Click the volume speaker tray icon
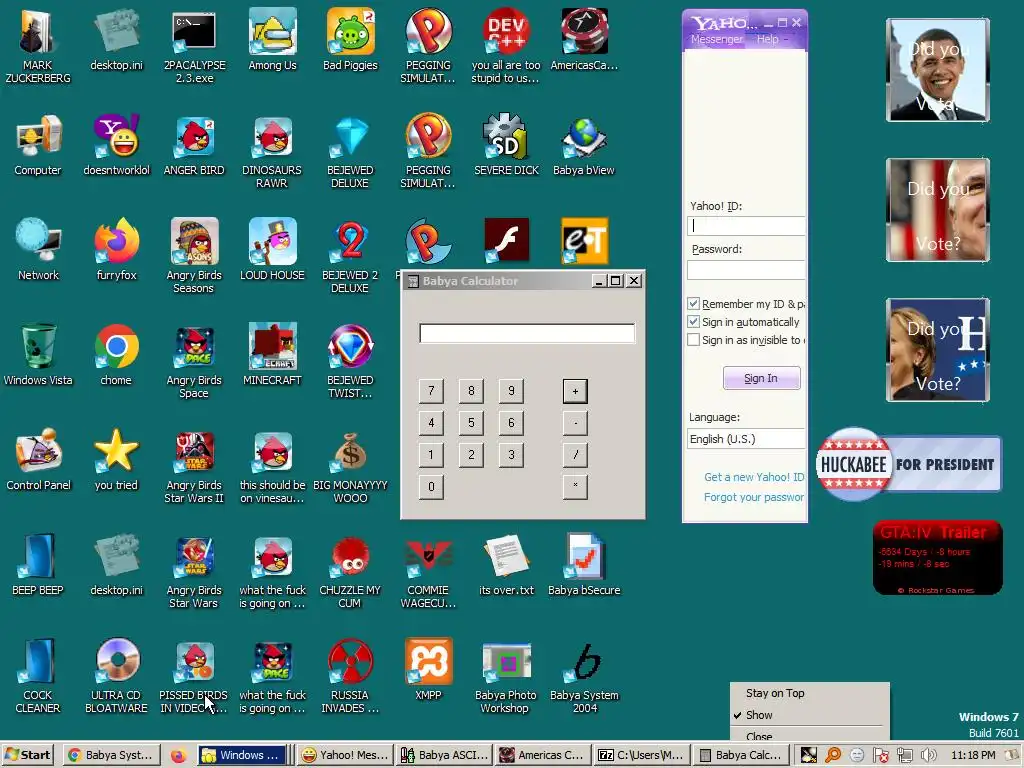Viewport: 1024px width, 768px height. point(928,756)
